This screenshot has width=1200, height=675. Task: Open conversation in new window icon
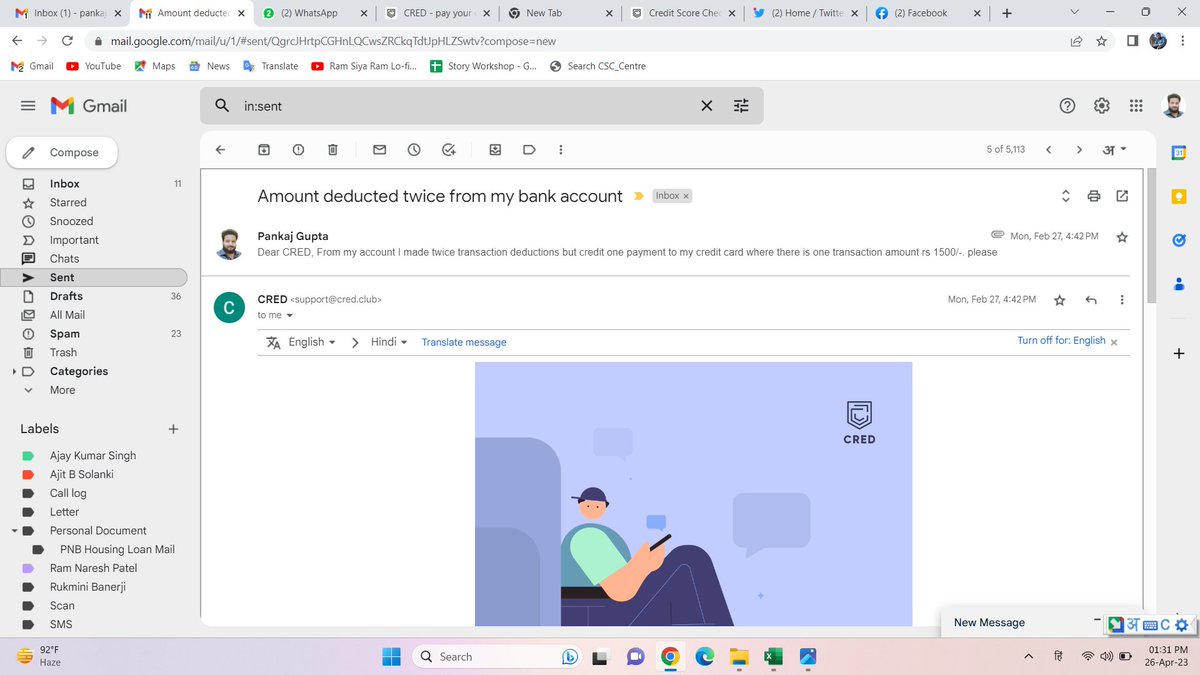click(x=1122, y=196)
